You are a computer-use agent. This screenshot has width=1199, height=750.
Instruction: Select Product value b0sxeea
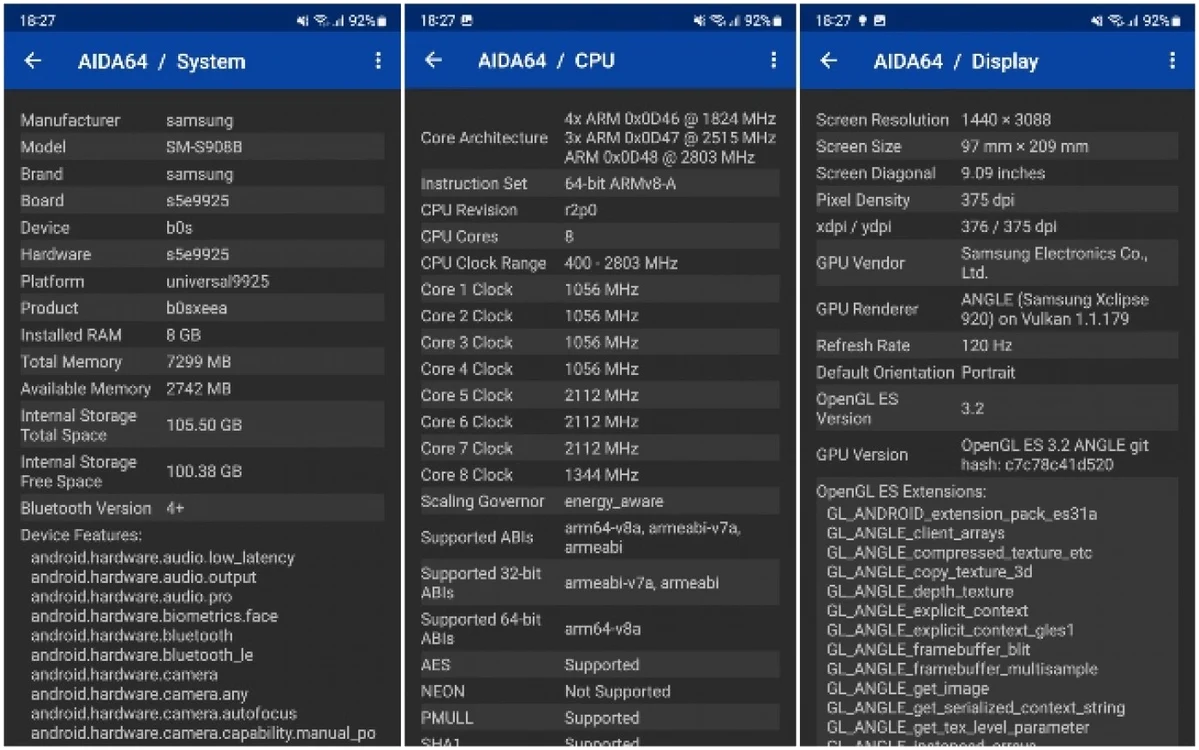pos(197,308)
